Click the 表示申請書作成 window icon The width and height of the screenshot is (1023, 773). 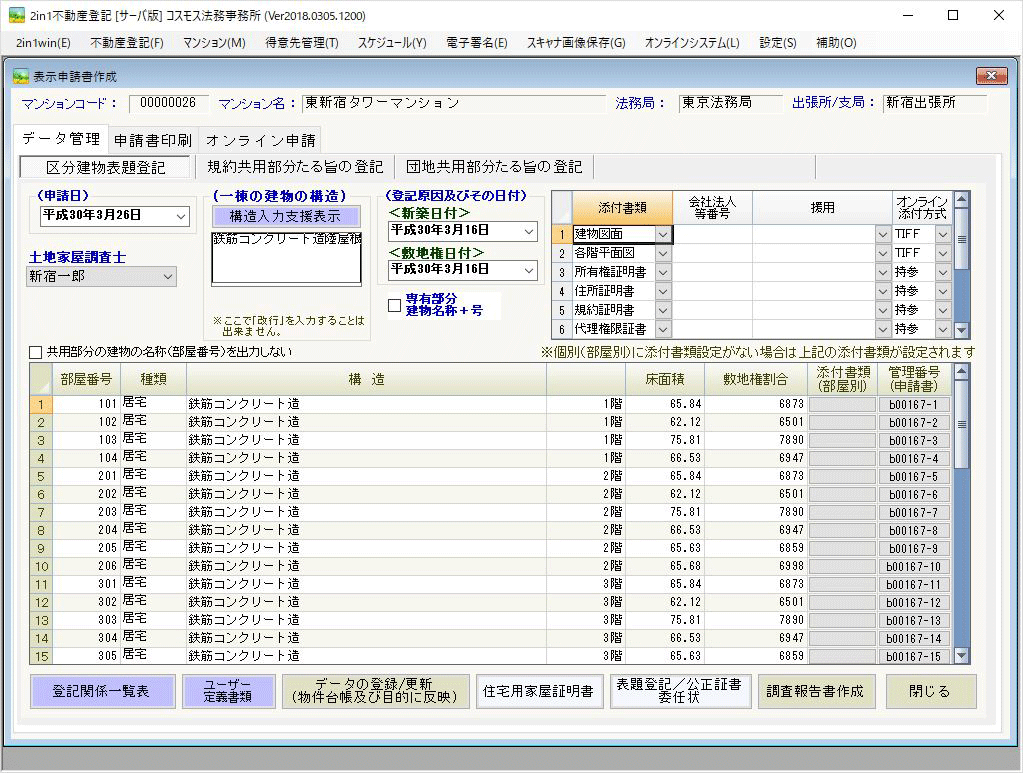[20, 76]
